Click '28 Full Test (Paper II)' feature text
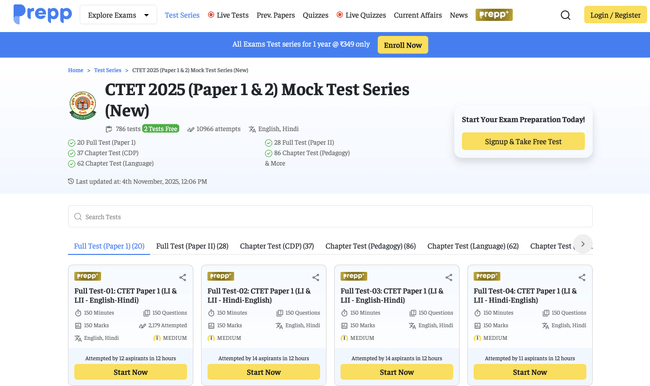The height and width of the screenshot is (386, 650). coord(304,142)
